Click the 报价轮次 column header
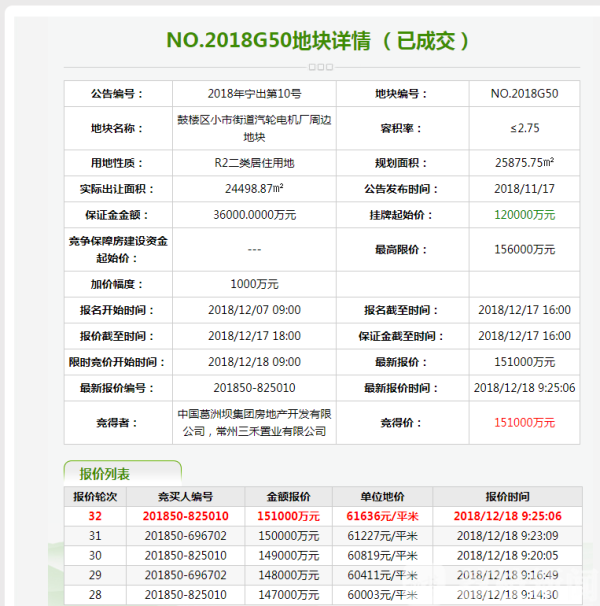This screenshot has height=606, width=600. [95, 496]
